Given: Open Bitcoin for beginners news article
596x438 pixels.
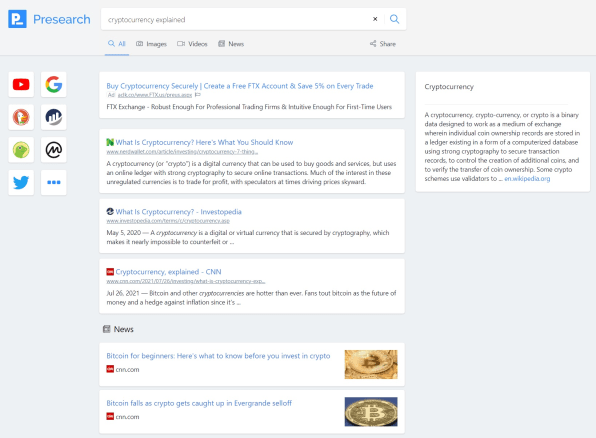Looking at the screenshot, I should click(218, 356).
